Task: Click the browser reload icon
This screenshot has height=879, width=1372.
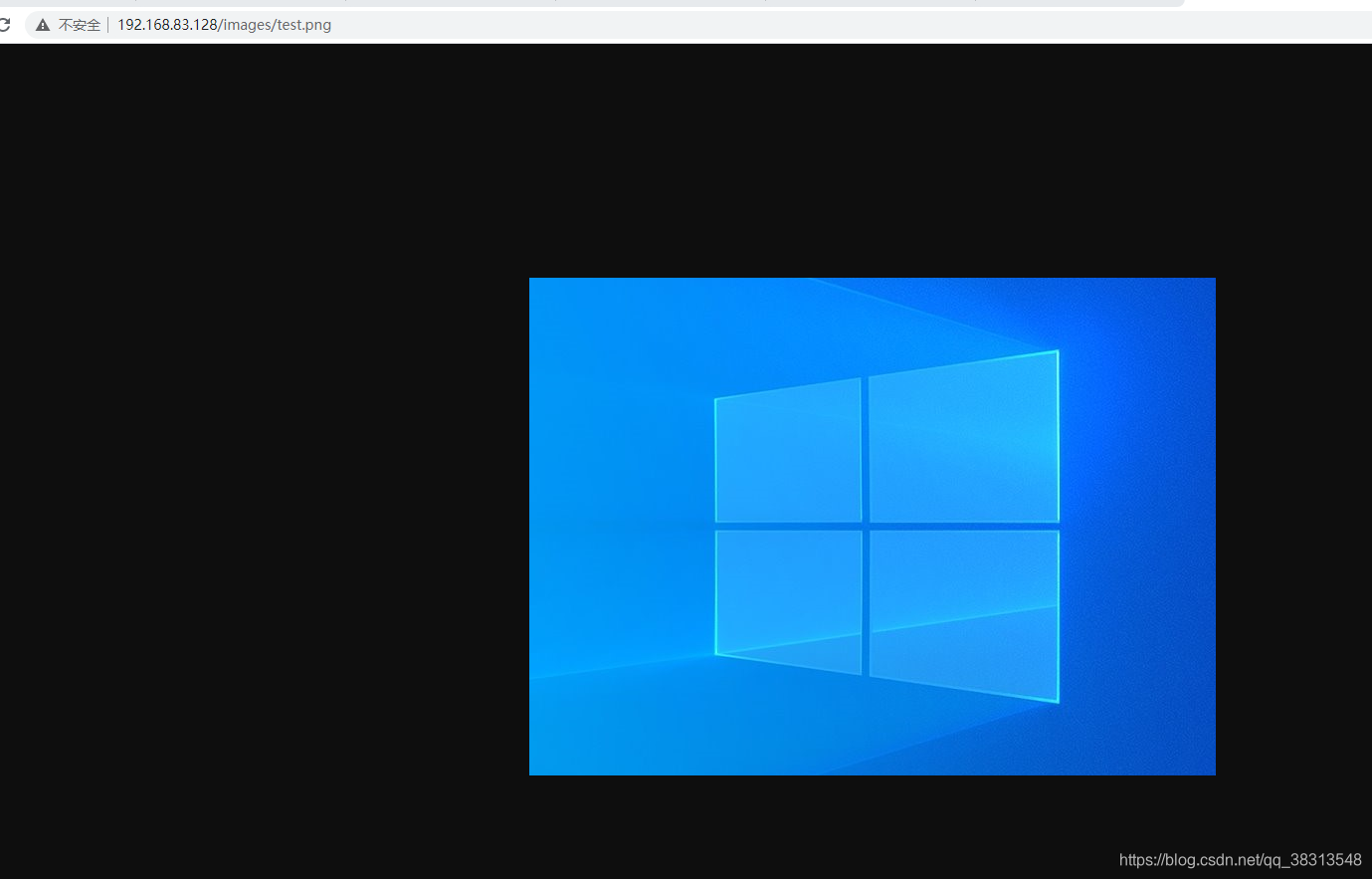Action: [4, 25]
